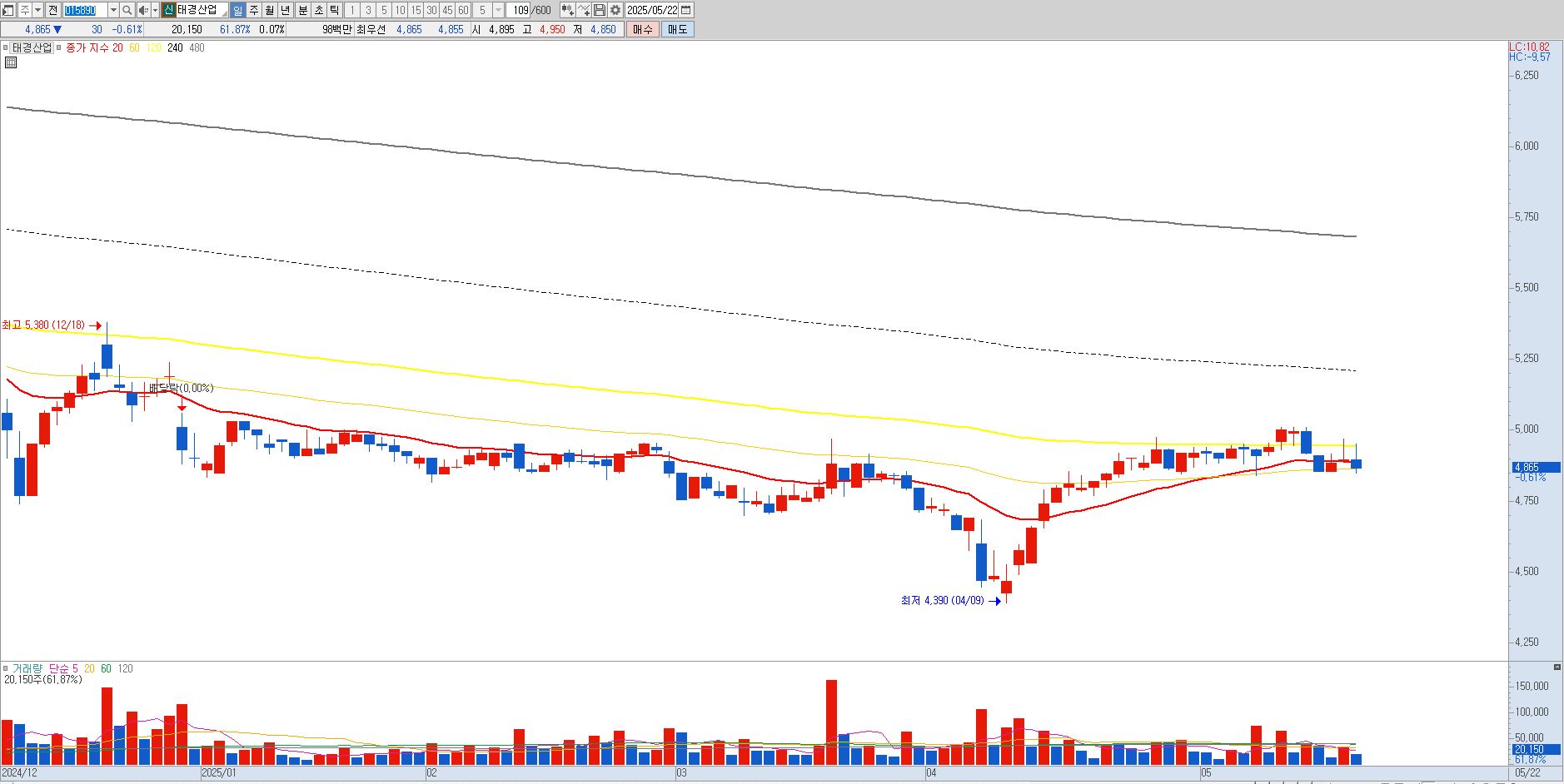Open the 주 market type dropdown arrow
1564x784 pixels.
pos(37,10)
